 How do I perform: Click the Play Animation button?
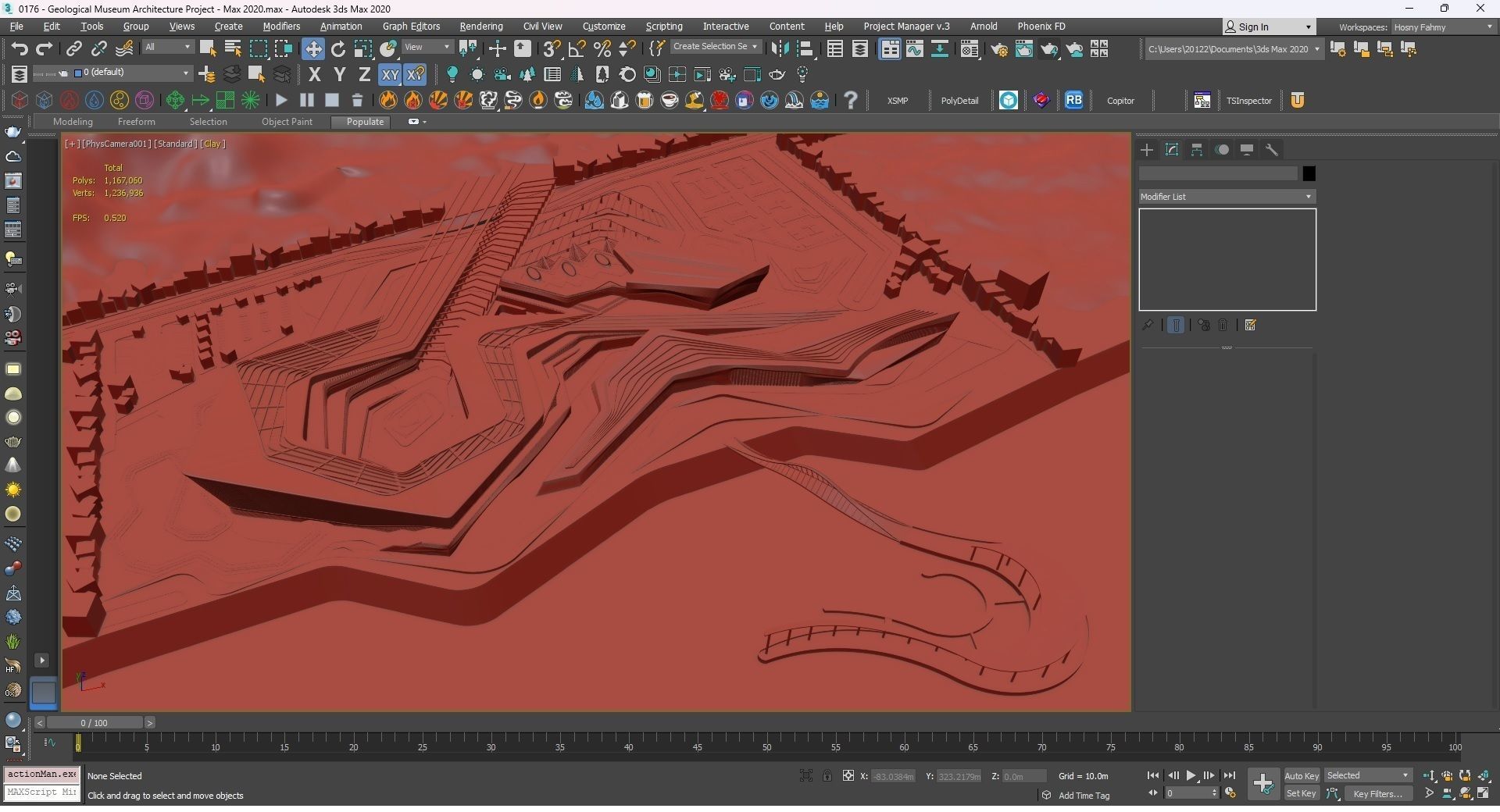click(1191, 776)
